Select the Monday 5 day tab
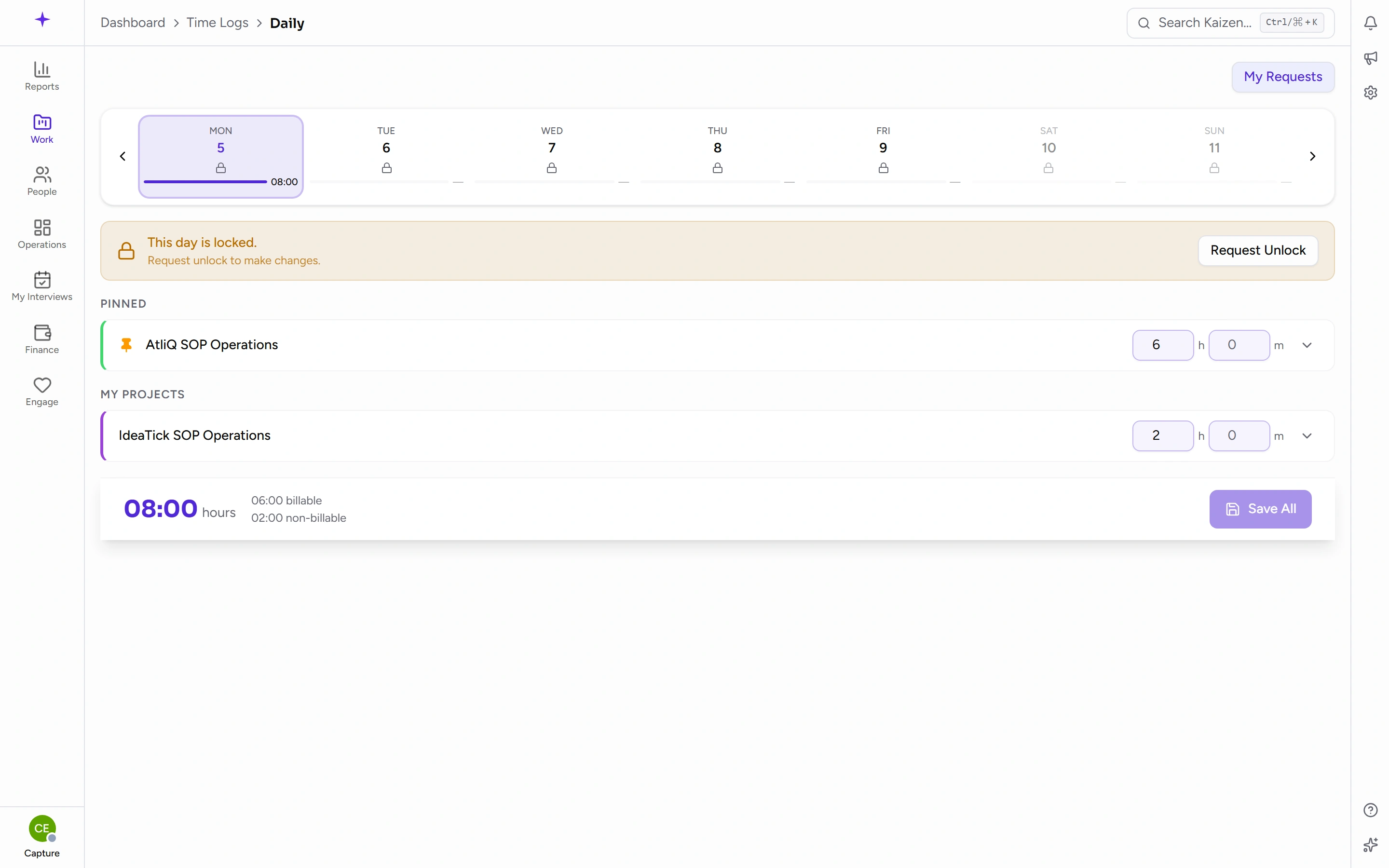1389x868 pixels. [x=220, y=156]
